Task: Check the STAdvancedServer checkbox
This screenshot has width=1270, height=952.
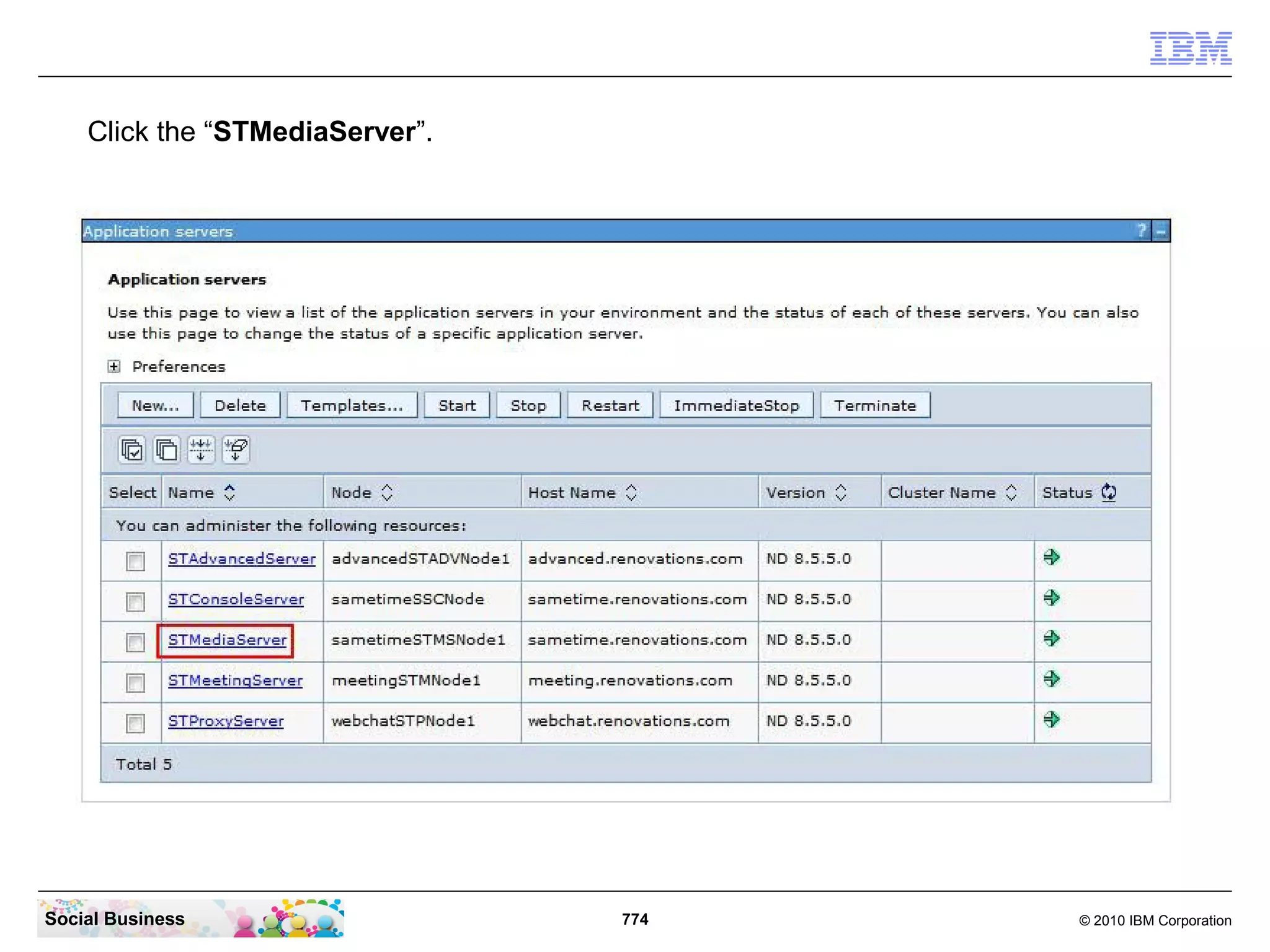Action: pos(135,561)
